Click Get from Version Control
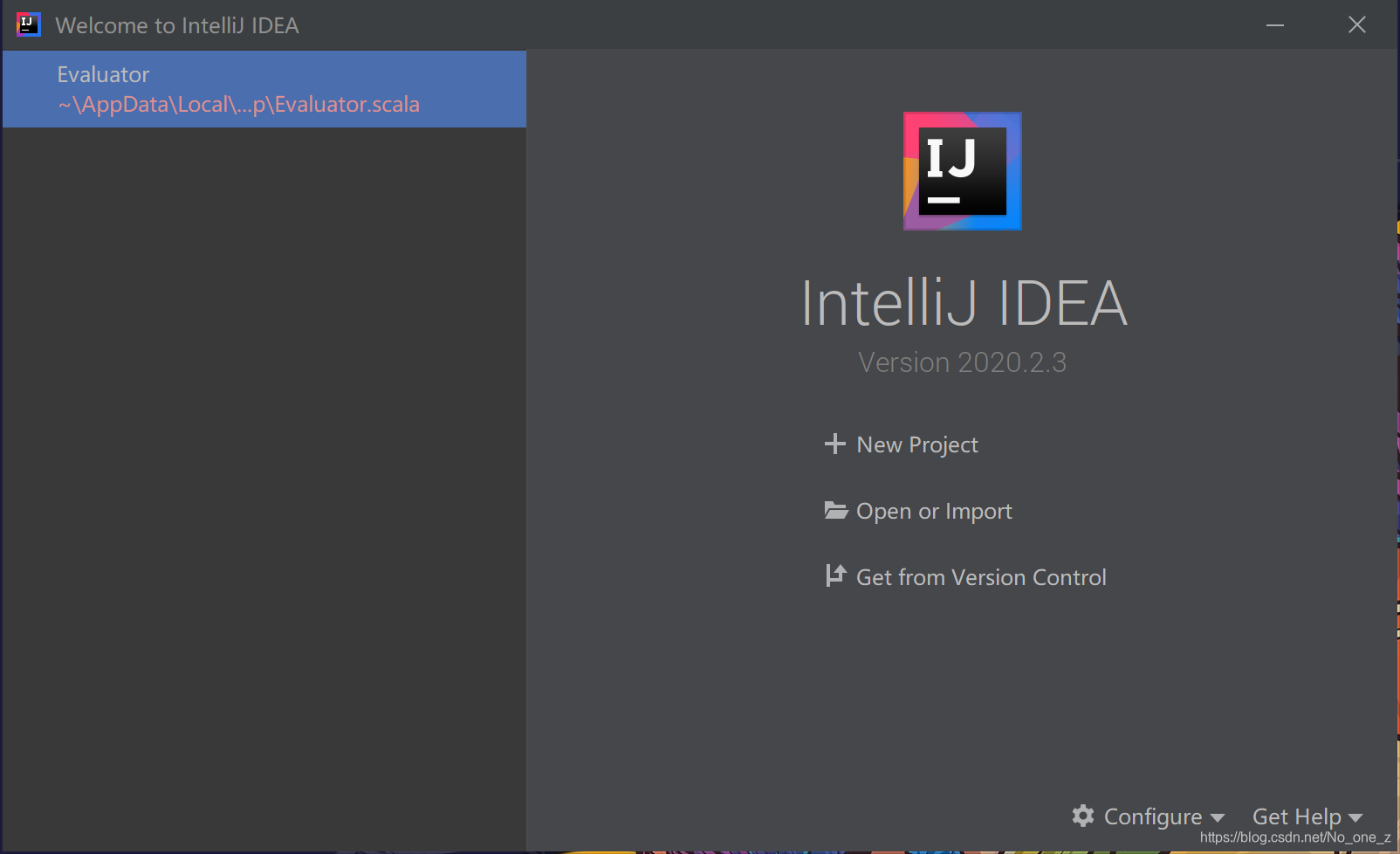This screenshot has width=1400, height=854. 980,575
